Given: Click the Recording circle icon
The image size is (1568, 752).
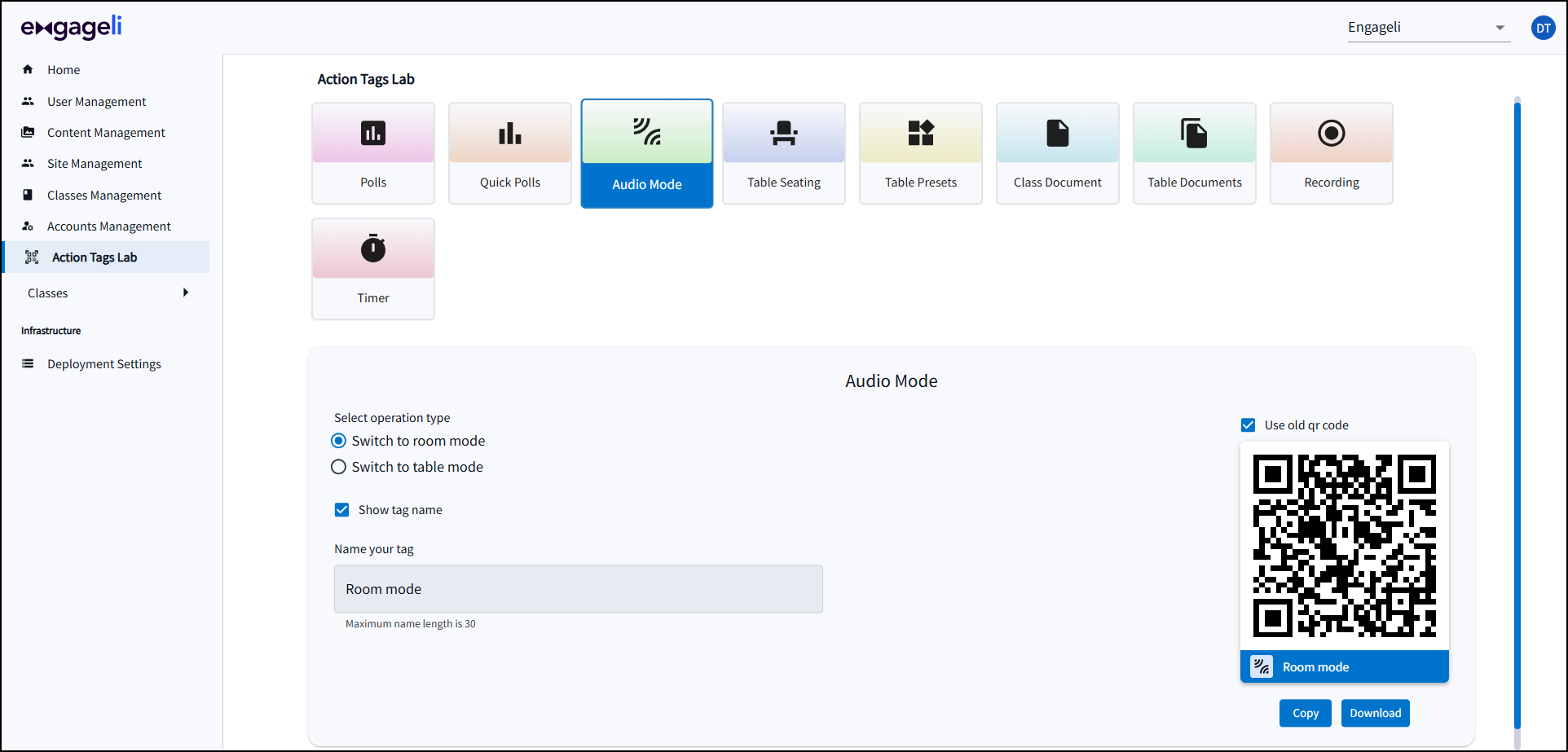Looking at the screenshot, I should point(1332,133).
